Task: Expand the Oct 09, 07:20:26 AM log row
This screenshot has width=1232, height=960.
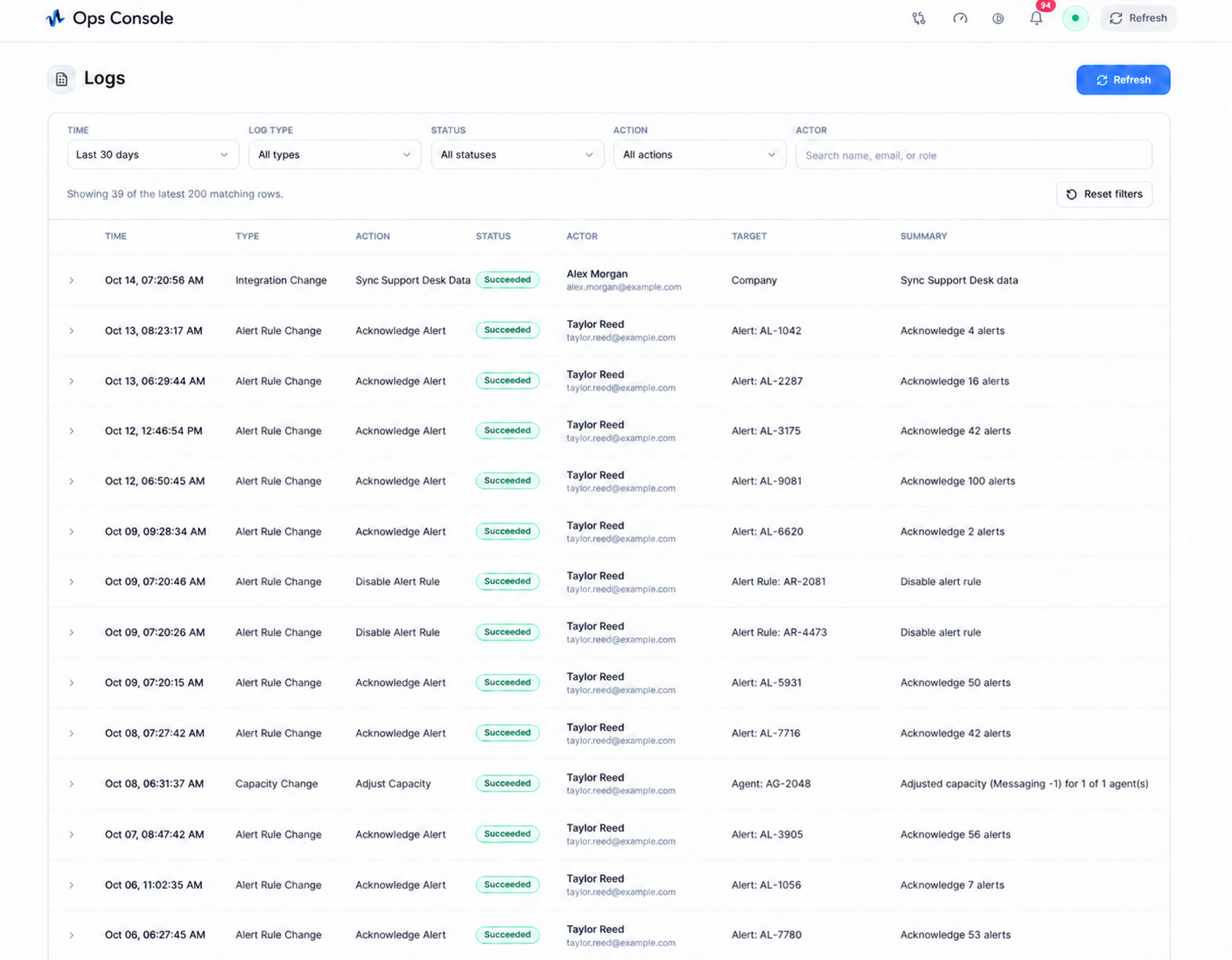Action: coord(71,632)
